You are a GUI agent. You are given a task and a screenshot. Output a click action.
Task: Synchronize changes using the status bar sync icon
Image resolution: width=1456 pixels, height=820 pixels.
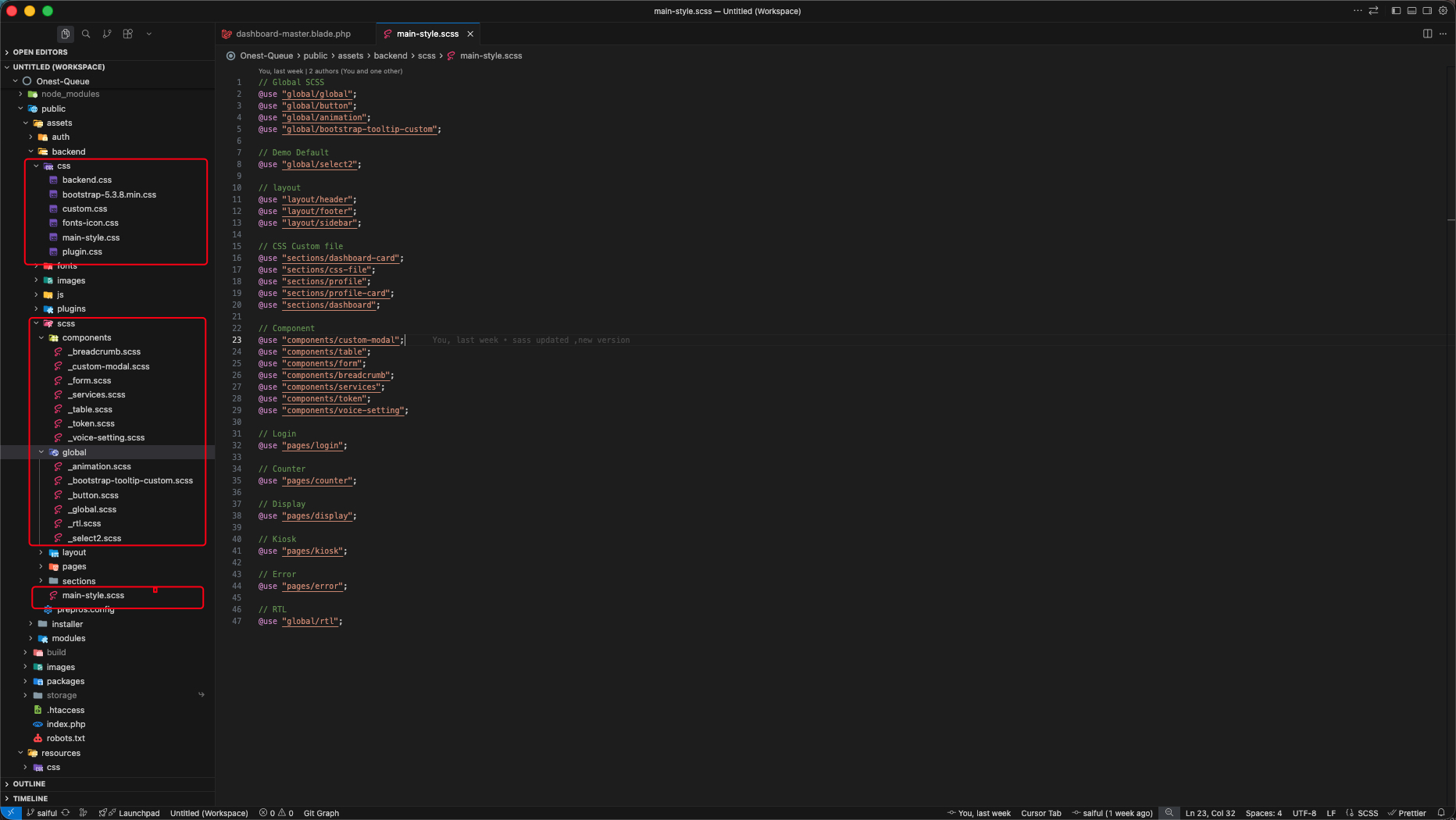(x=66, y=813)
